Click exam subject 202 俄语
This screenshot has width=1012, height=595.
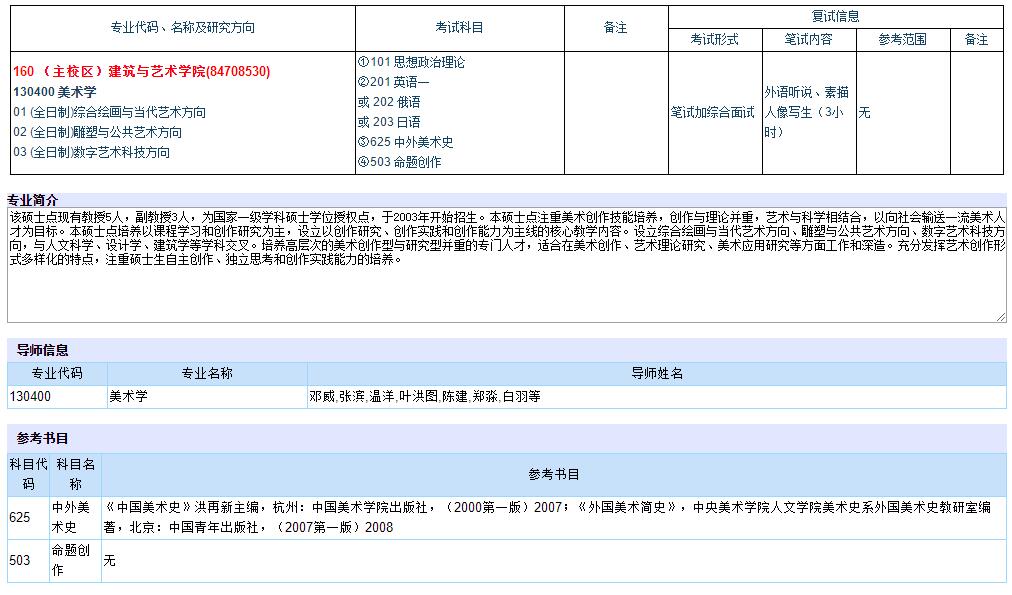(389, 102)
